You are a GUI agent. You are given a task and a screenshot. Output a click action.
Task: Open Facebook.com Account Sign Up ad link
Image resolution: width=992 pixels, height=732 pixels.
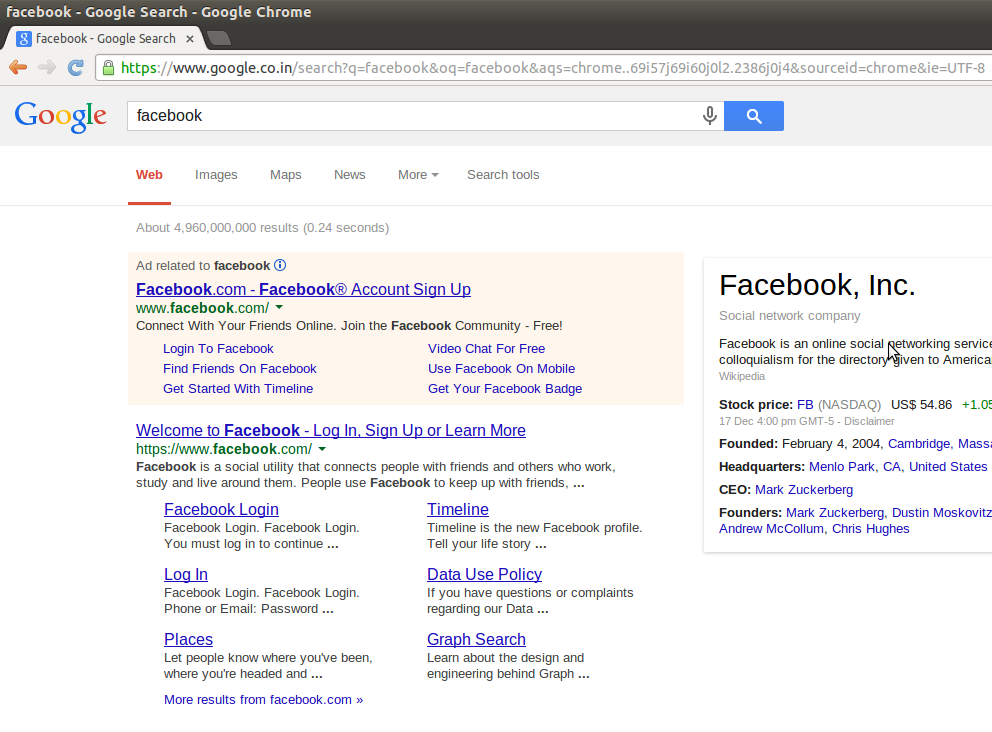(x=303, y=289)
